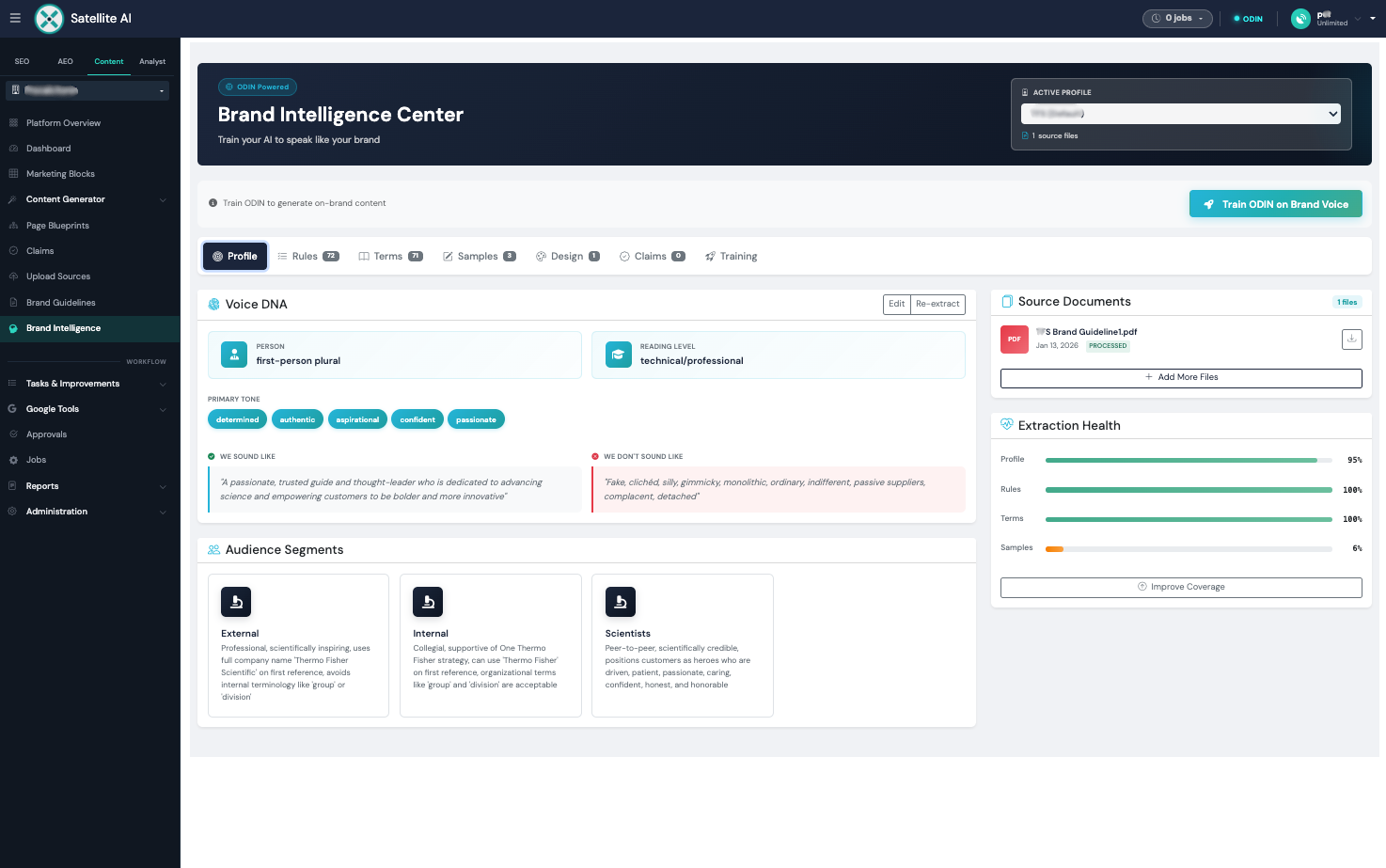Open the hamburger menu icon

pyautogui.click(x=15, y=18)
